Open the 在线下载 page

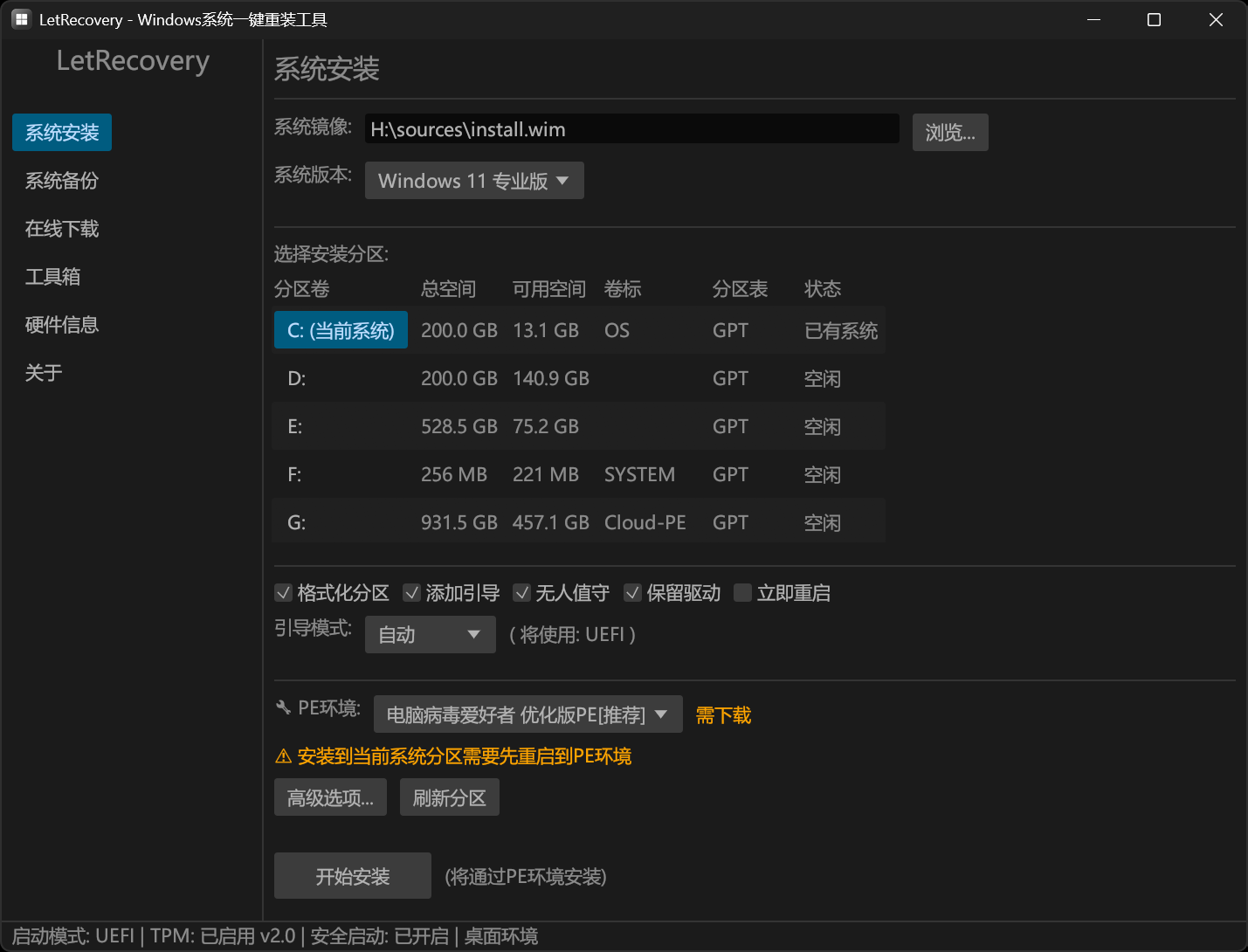(61, 228)
